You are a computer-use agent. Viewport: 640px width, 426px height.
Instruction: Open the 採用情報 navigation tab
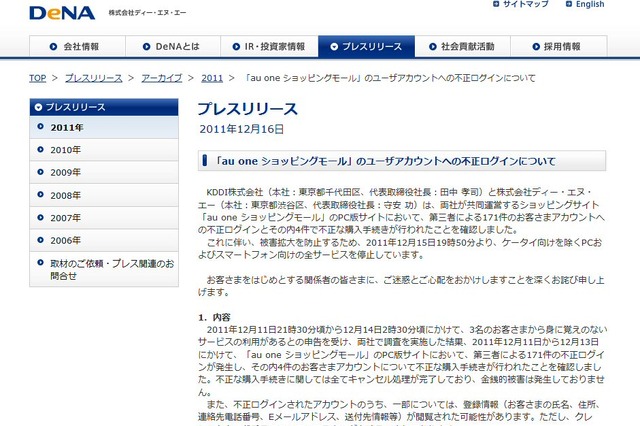[x=559, y=47]
